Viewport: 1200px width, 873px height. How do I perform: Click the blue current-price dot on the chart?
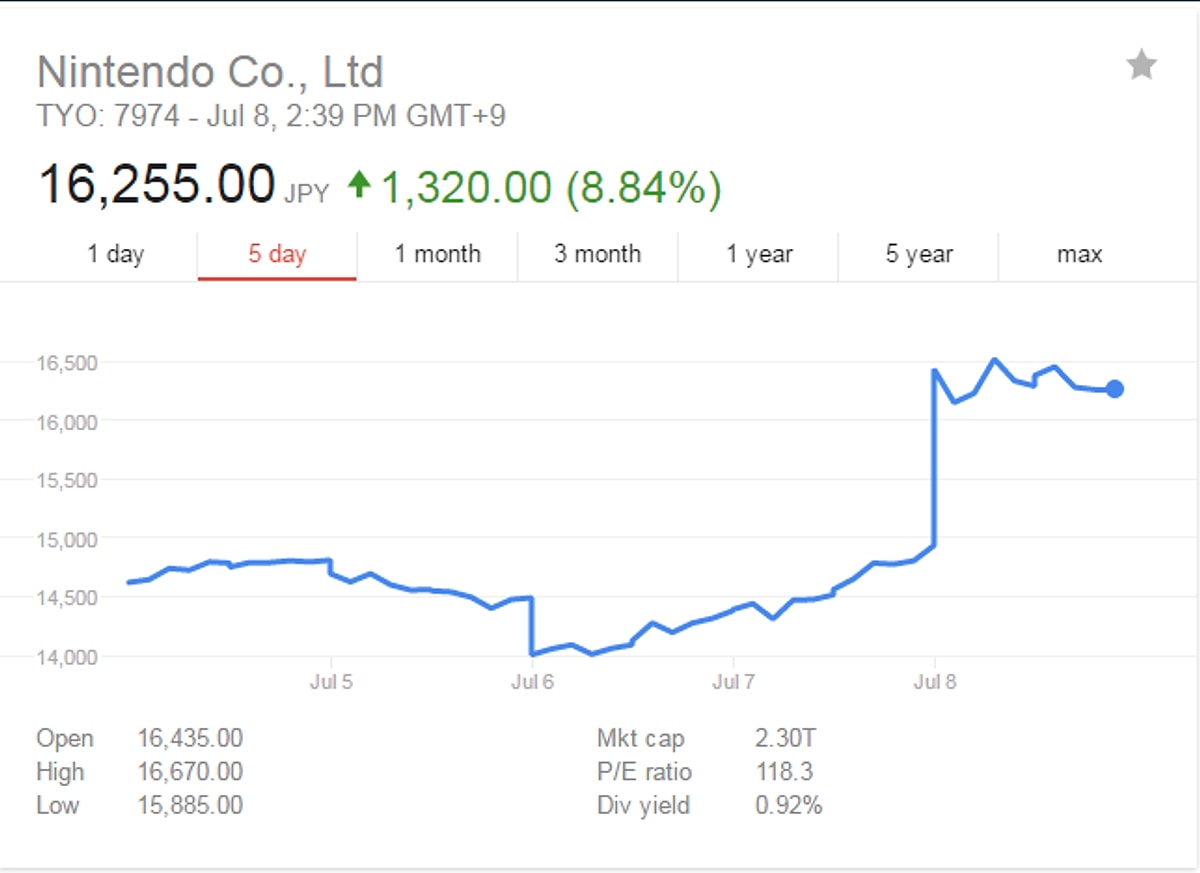click(x=1115, y=389)
